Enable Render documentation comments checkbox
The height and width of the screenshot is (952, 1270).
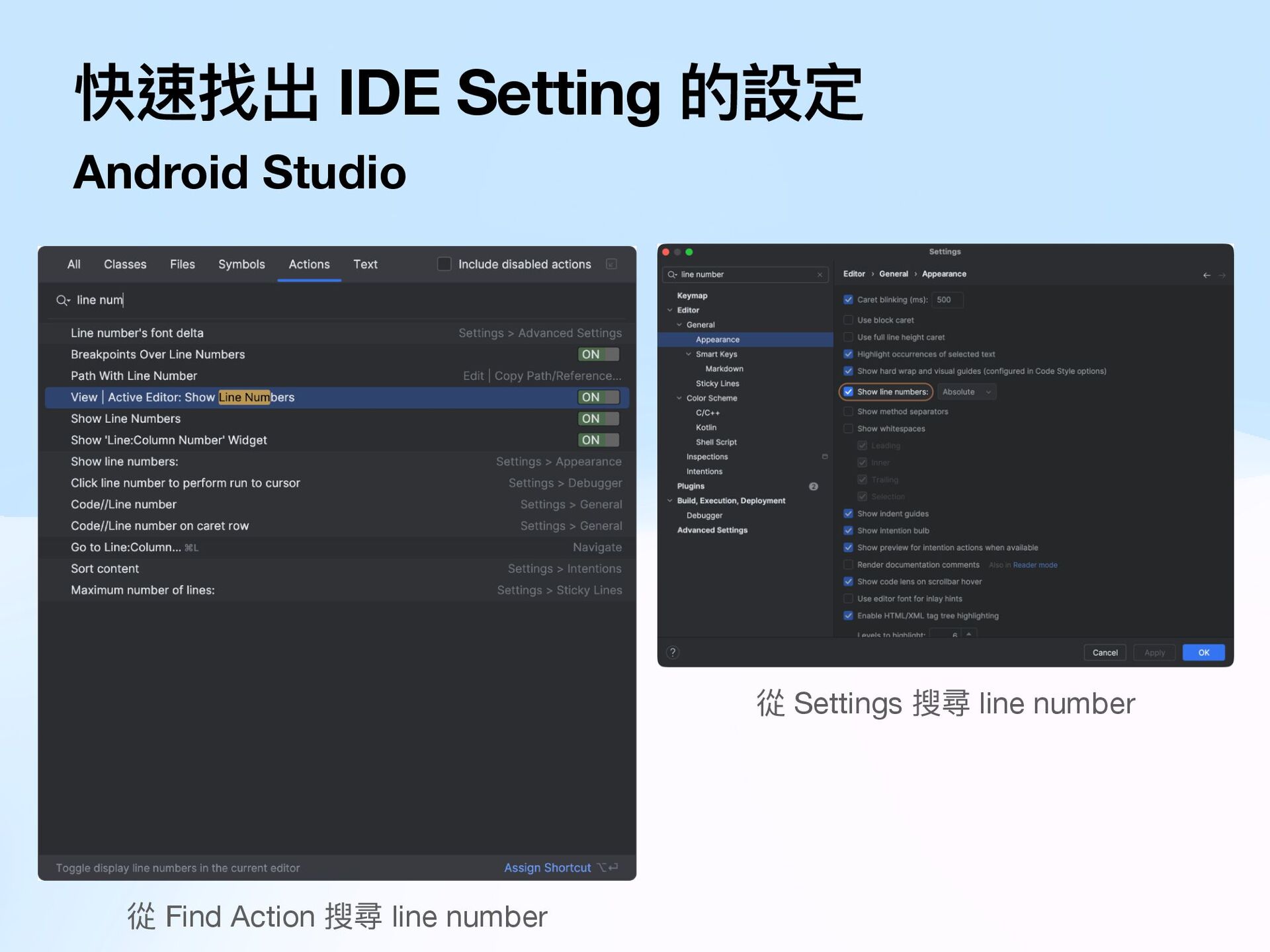click(848, 565)
